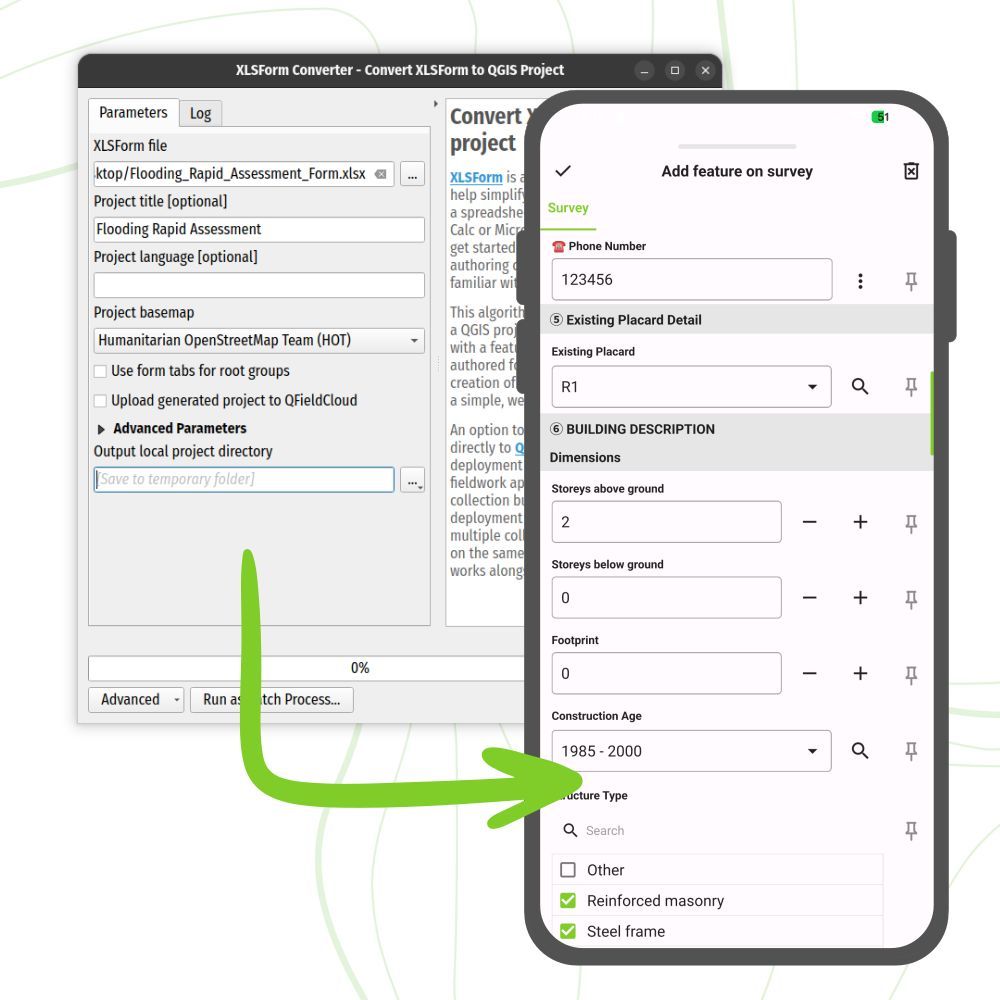1000x1000 pixels.
Task: Enable Use form tabs for root groups
Action: tap(100, 371)
